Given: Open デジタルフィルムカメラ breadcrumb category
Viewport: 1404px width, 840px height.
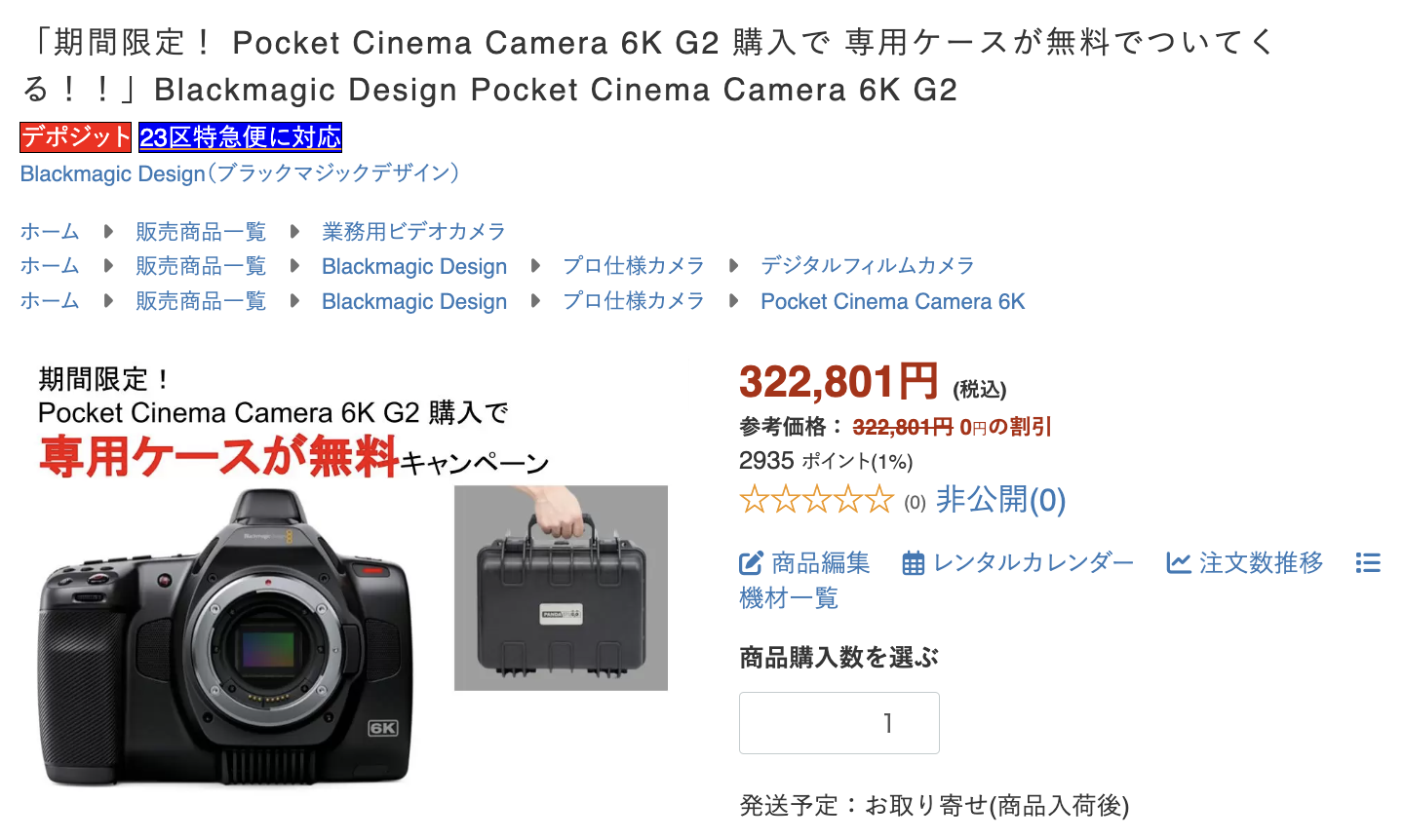Looking at the screenshot, I should coord(868,266).
